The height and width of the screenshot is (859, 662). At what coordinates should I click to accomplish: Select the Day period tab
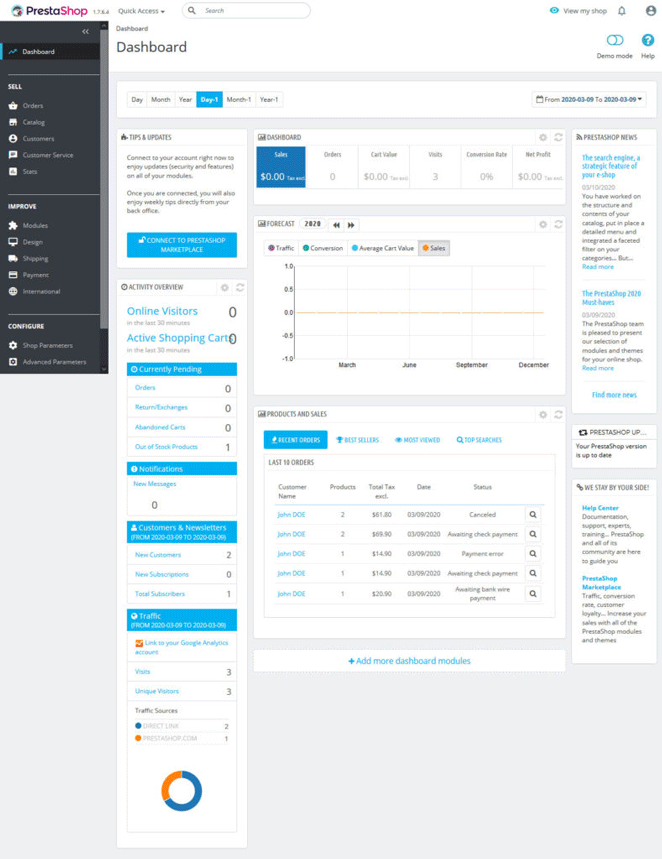[x=137, y=100]
